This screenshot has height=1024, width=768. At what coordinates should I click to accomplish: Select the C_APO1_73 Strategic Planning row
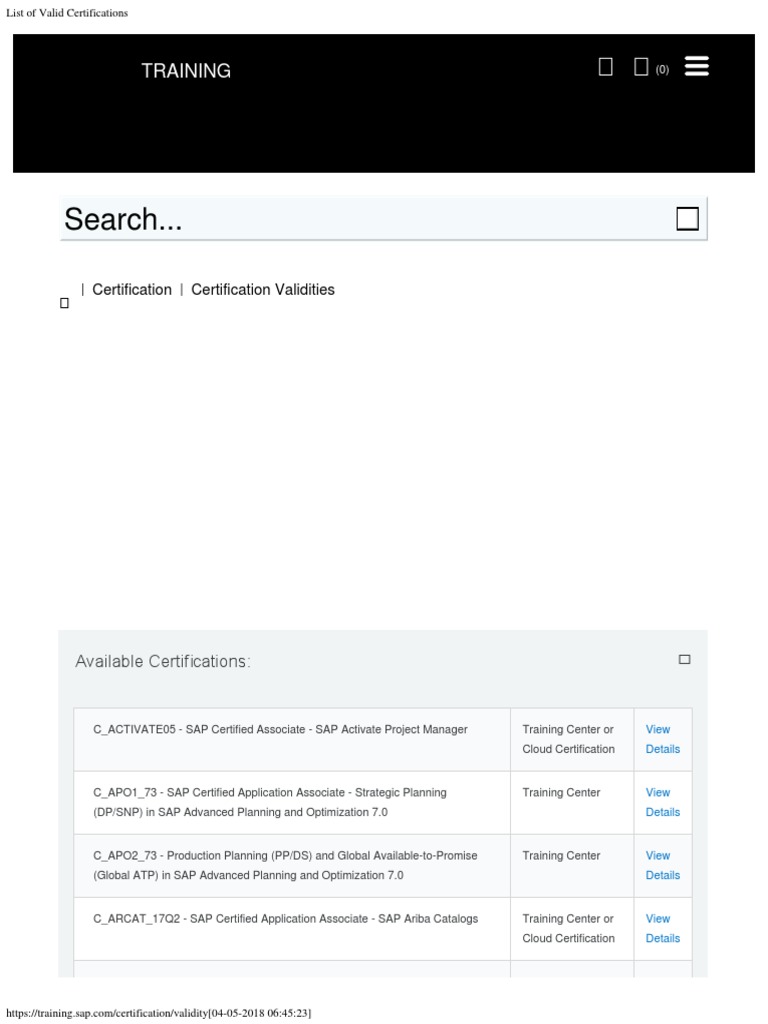click(x=270, y=802)
